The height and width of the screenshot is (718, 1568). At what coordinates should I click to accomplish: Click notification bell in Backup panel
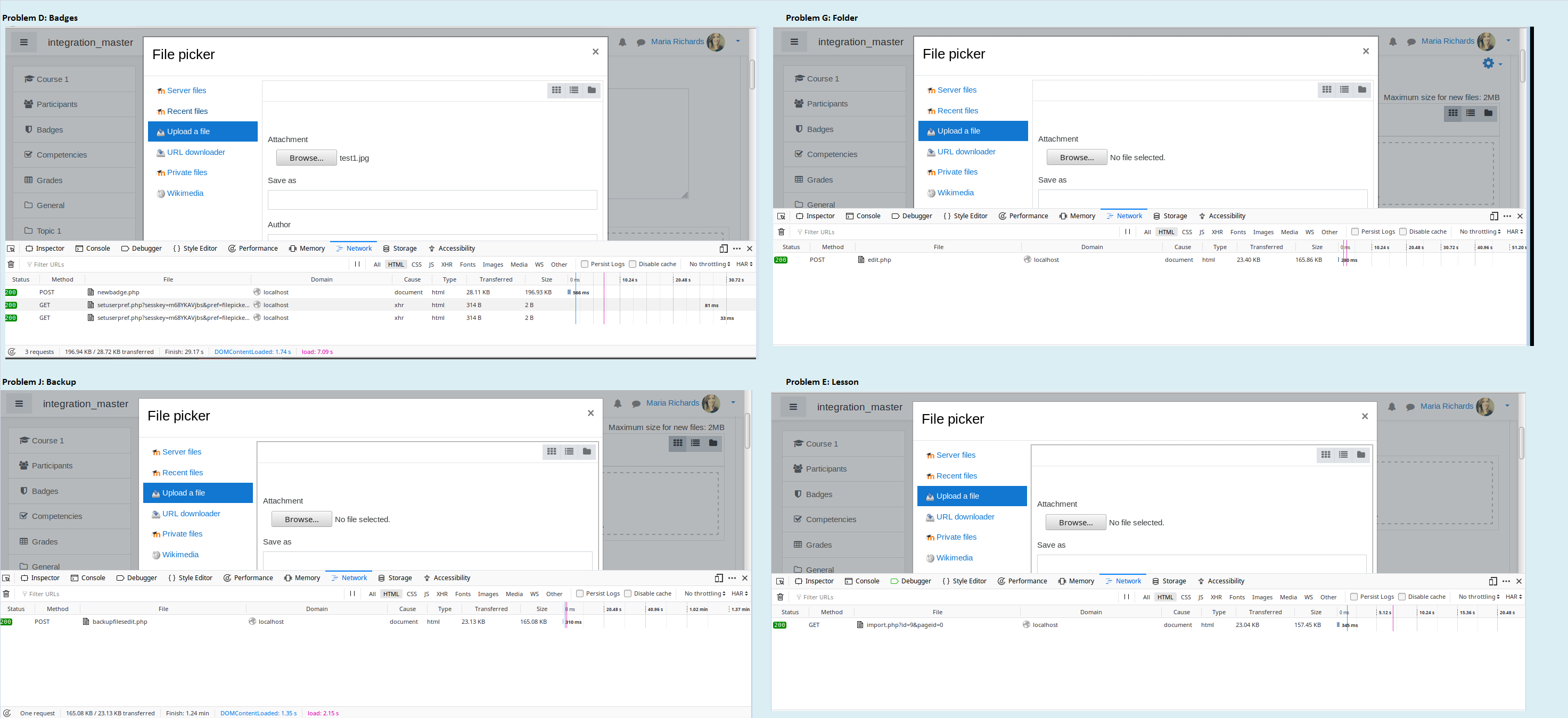tap(618, 403)
